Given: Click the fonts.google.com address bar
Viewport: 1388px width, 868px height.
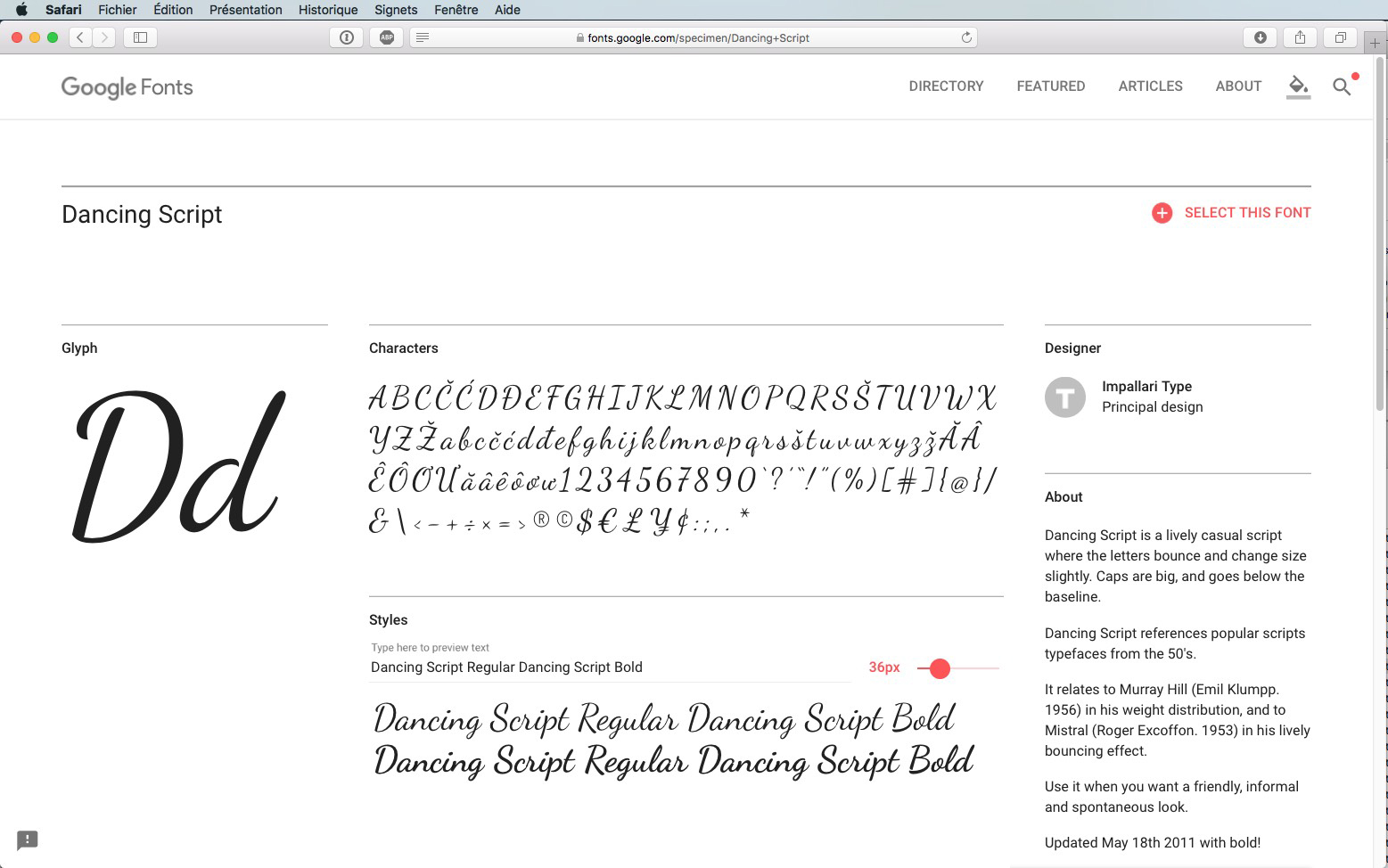Looking at the screenshot, I should pos(694,37).
